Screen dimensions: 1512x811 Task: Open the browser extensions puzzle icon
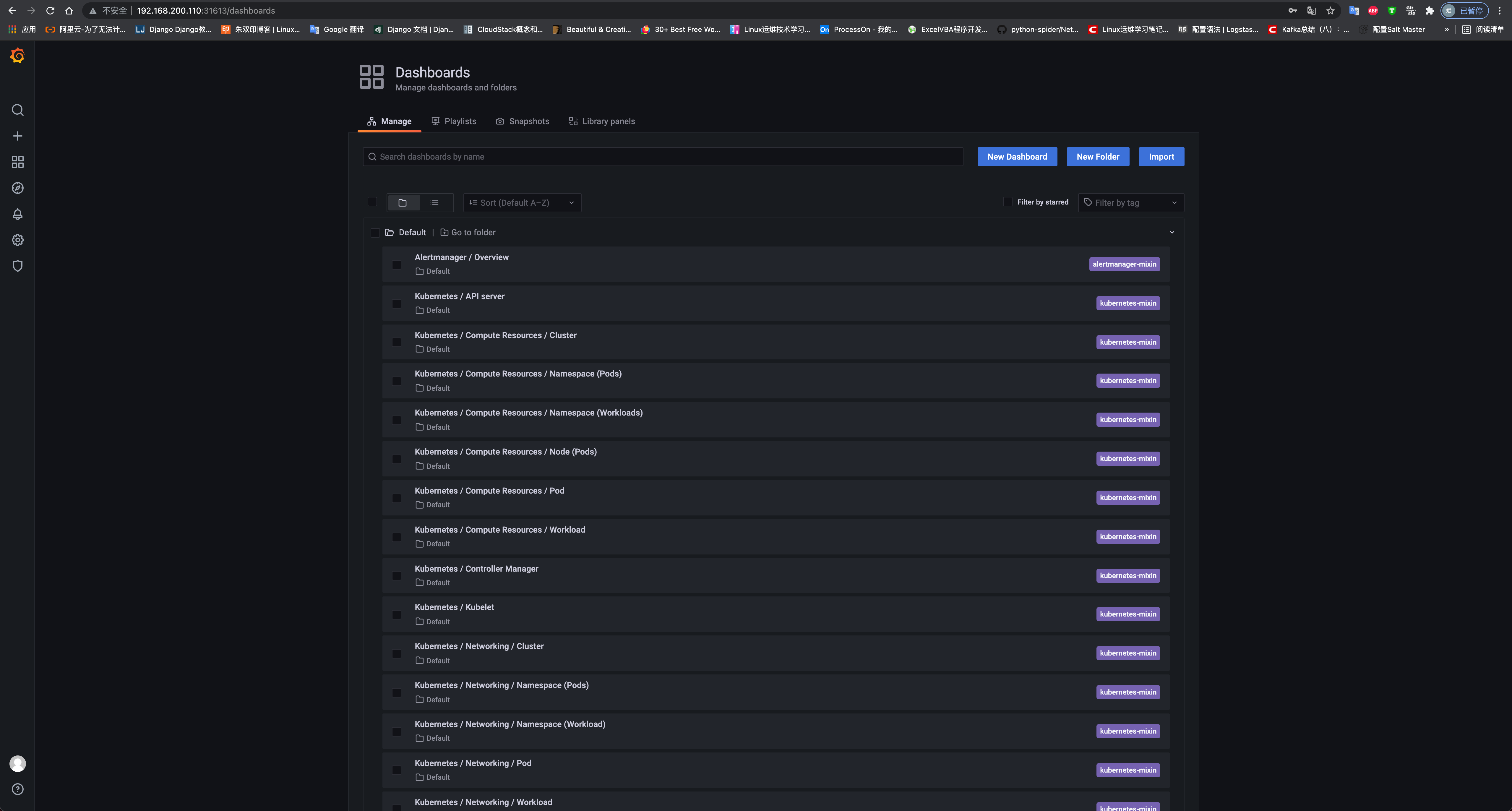point(1430,11)
